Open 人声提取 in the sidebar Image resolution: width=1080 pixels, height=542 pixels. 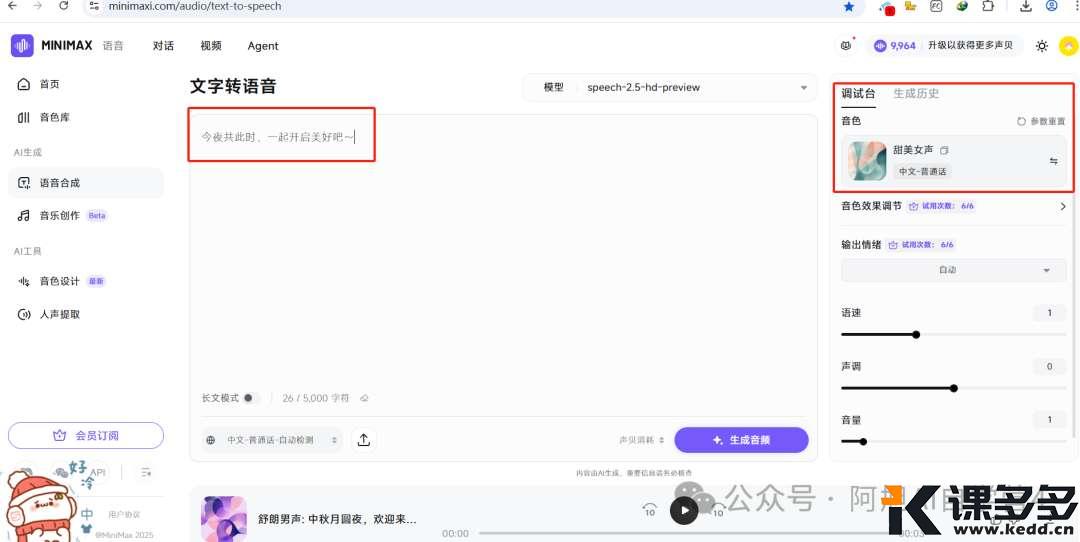coord(48,314)
